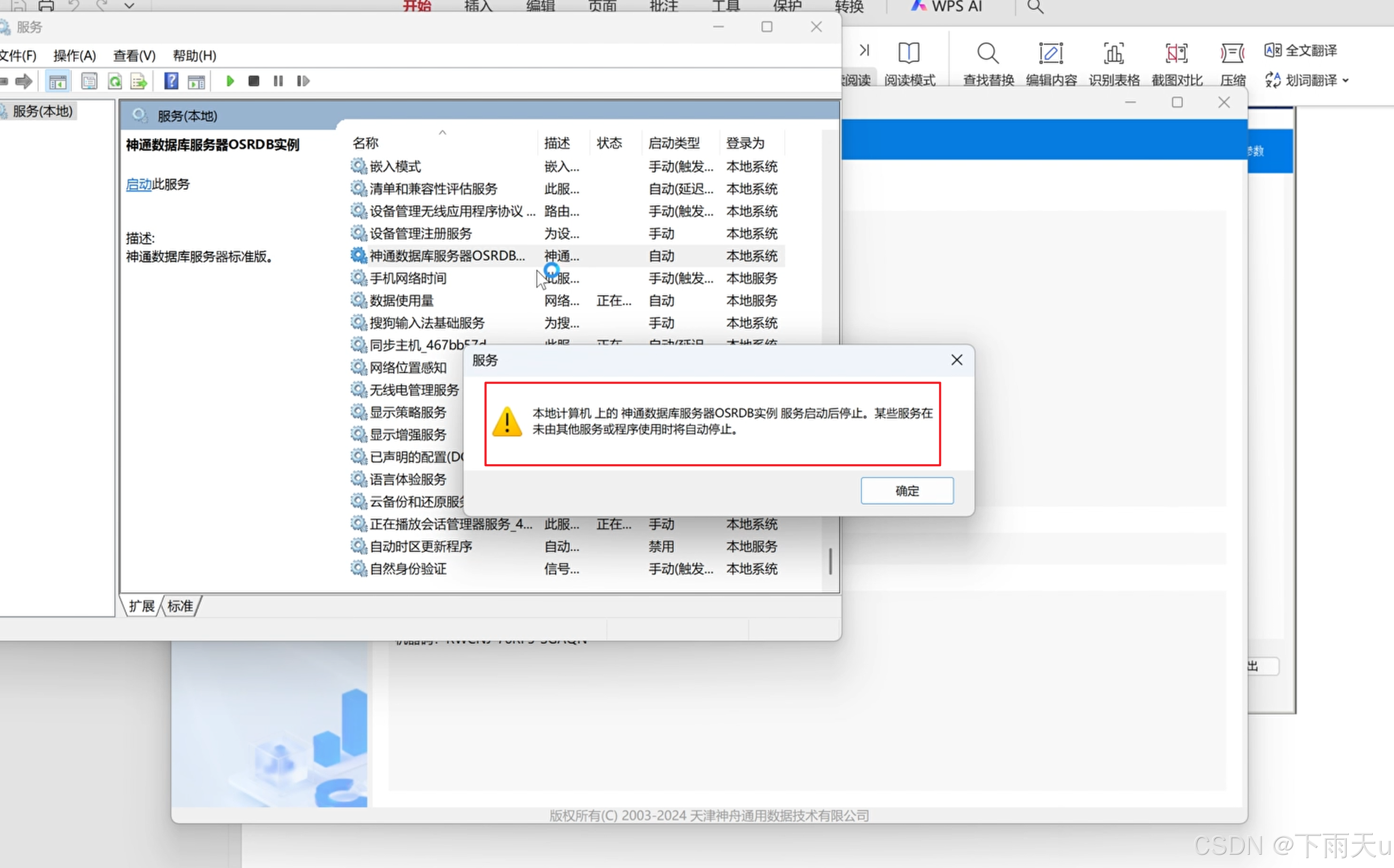Screen dimensions: 1394x868
Task: Click the green Start Service play icon
Action: (230, 81)
